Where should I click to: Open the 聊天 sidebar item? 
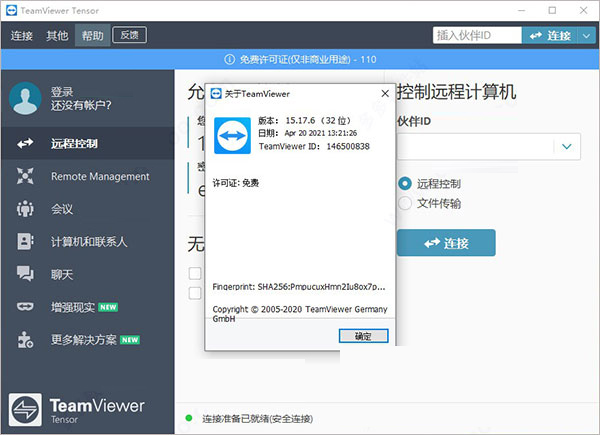(x=88, y=274)
